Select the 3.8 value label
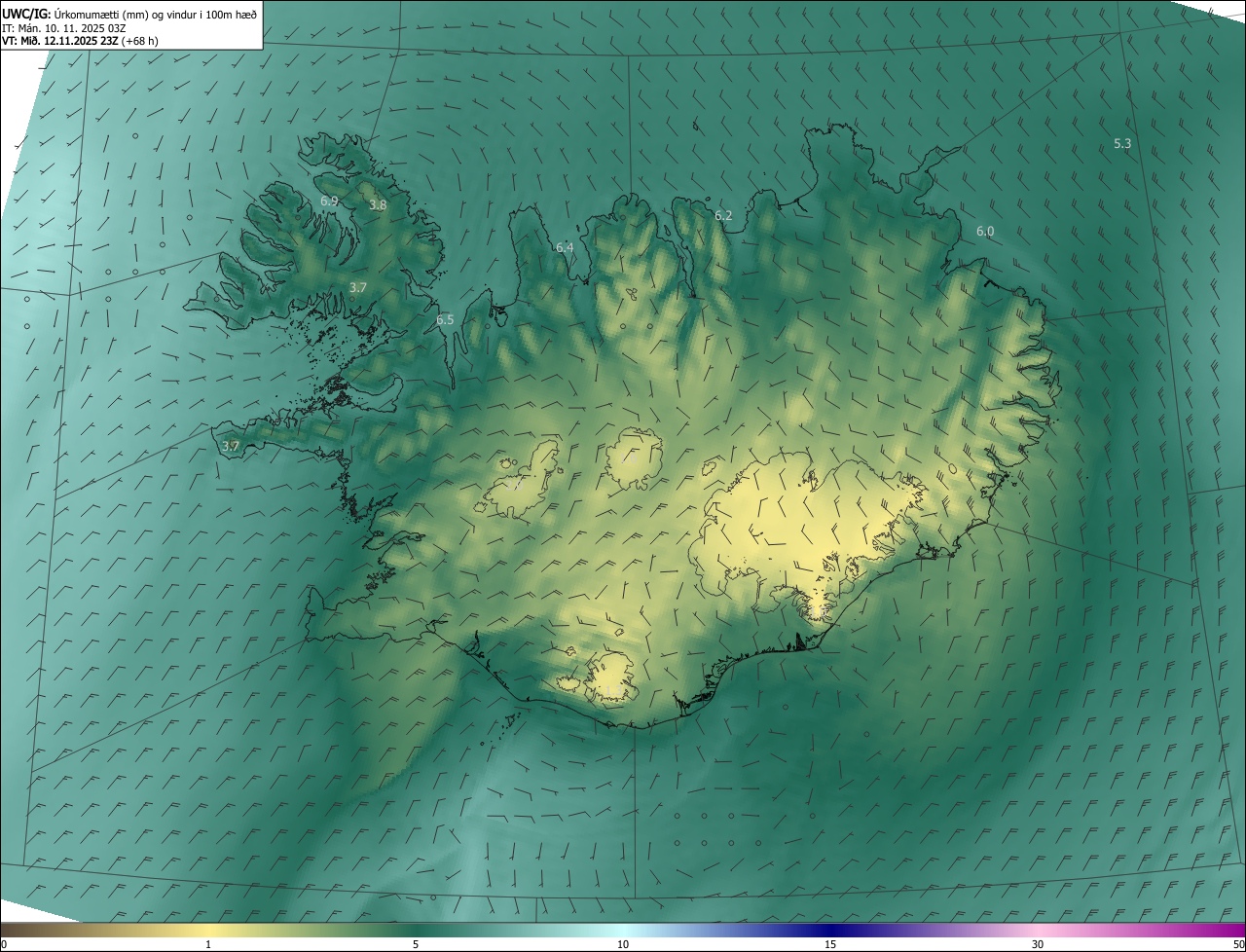The height and width of the screenshot is (952, 1246). point(378,205)
